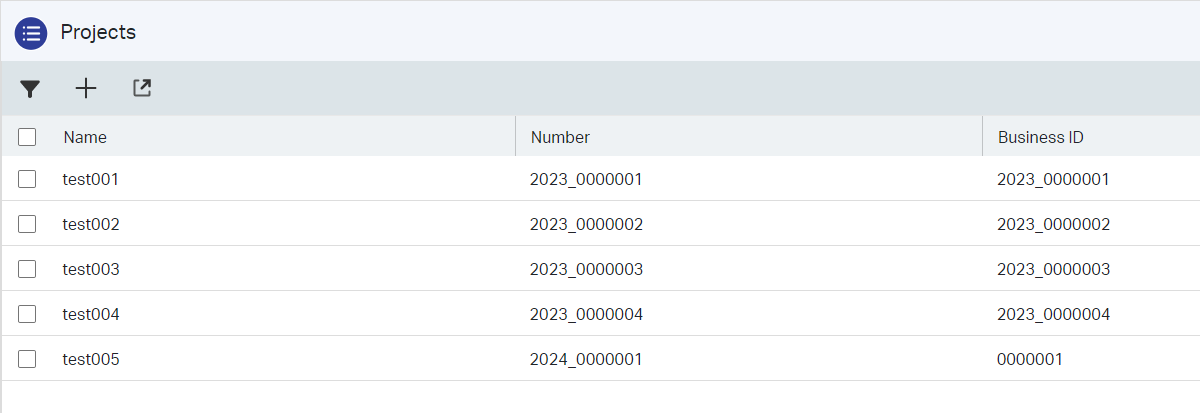The height and width of the screenshot is (413, 1200).
Task: Click number cell 2023_0000002
Action: click(x=586, y=225)
